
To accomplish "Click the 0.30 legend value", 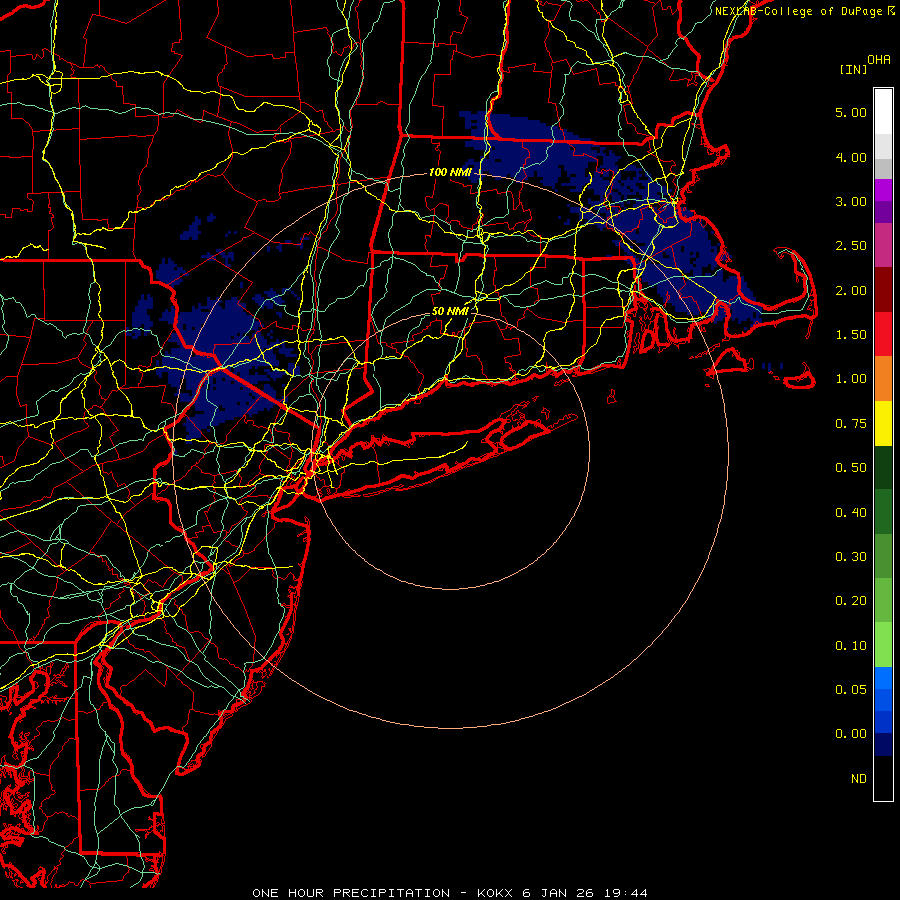I will [851, 557].
